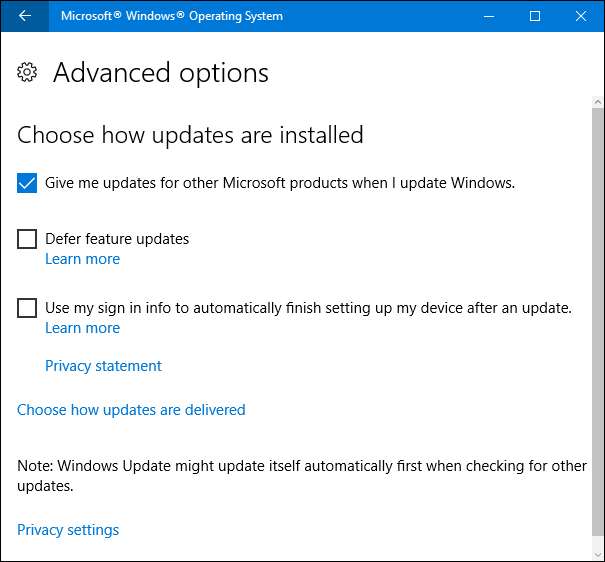Enable the Defer feature updates checkbox
Viewport: 605px width, 562px height.
coord(27,239)
